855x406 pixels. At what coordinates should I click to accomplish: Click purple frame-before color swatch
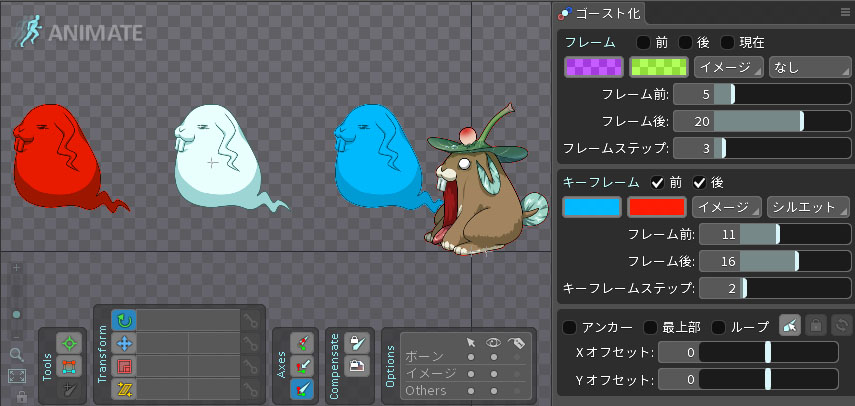click(594, 67)
